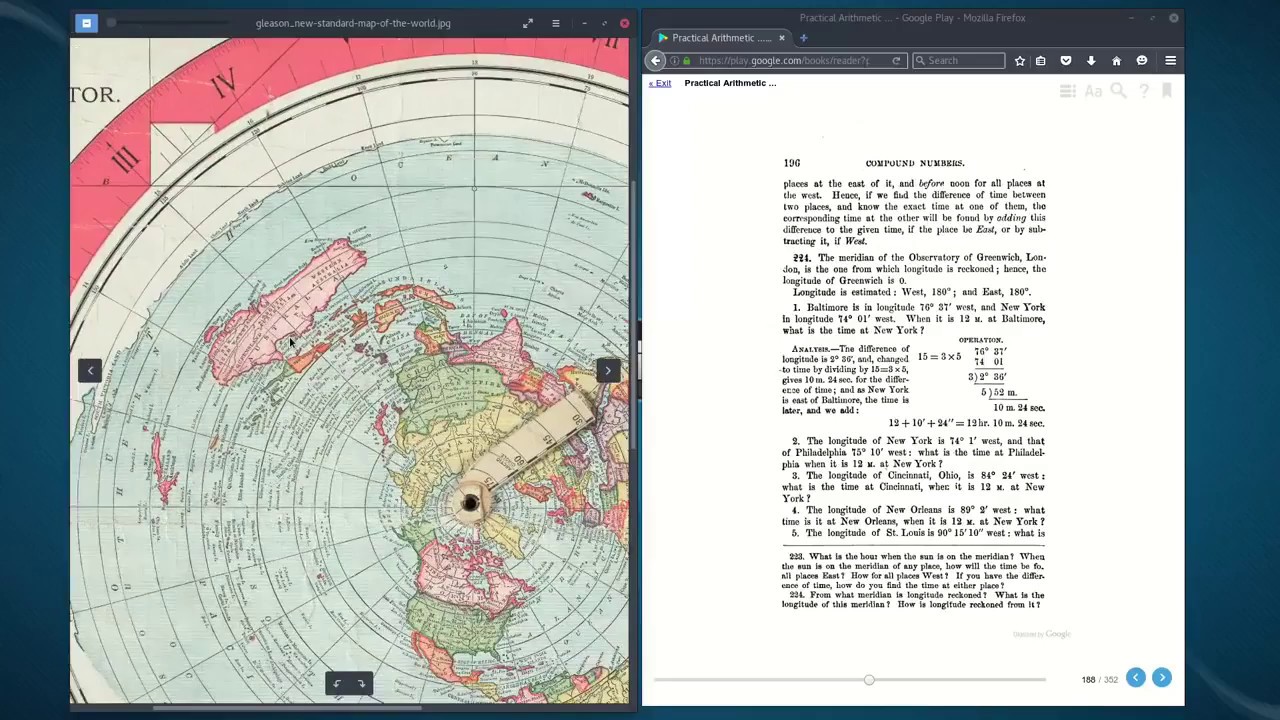Close the Practical Arithmetic tab
1280x720 pixels.
click(x=782, y=38)
